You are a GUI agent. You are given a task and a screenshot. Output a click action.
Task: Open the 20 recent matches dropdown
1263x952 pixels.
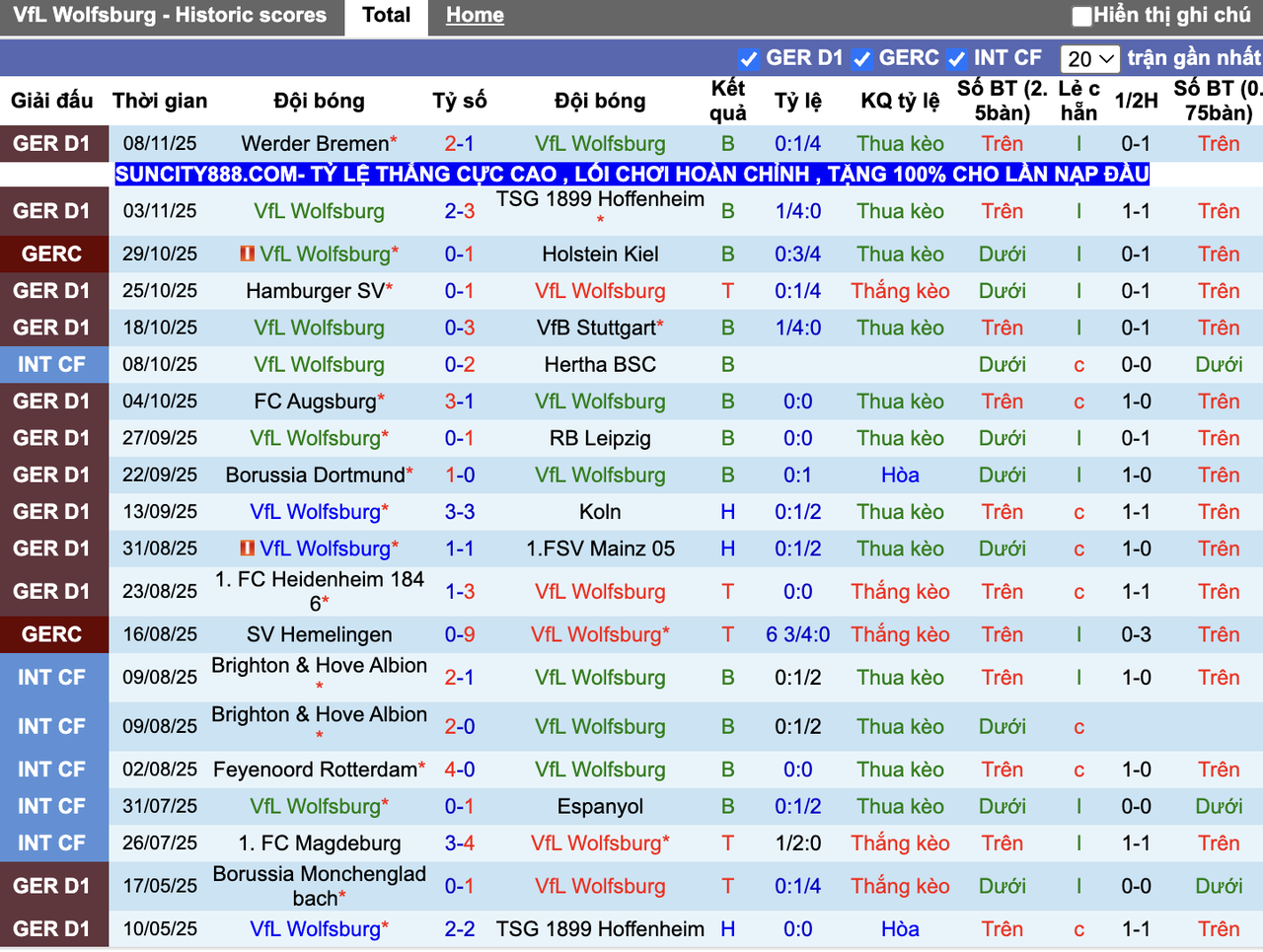coord(1090,58)
